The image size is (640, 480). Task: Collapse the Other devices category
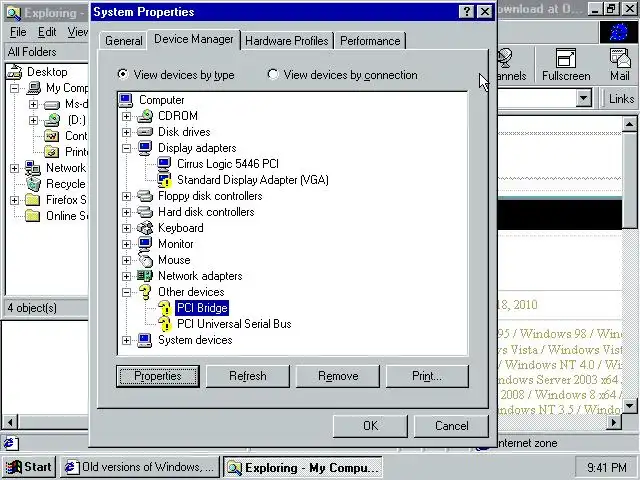click(x=127, y=292)
